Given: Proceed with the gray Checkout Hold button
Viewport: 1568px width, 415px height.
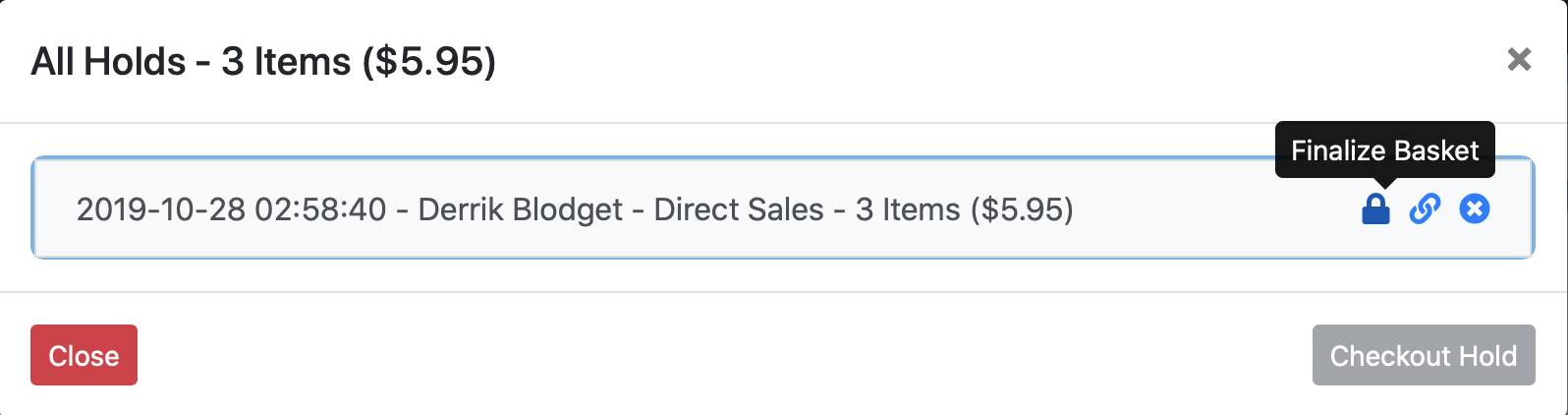Looking at the screenshot, I should point(1424,355).
